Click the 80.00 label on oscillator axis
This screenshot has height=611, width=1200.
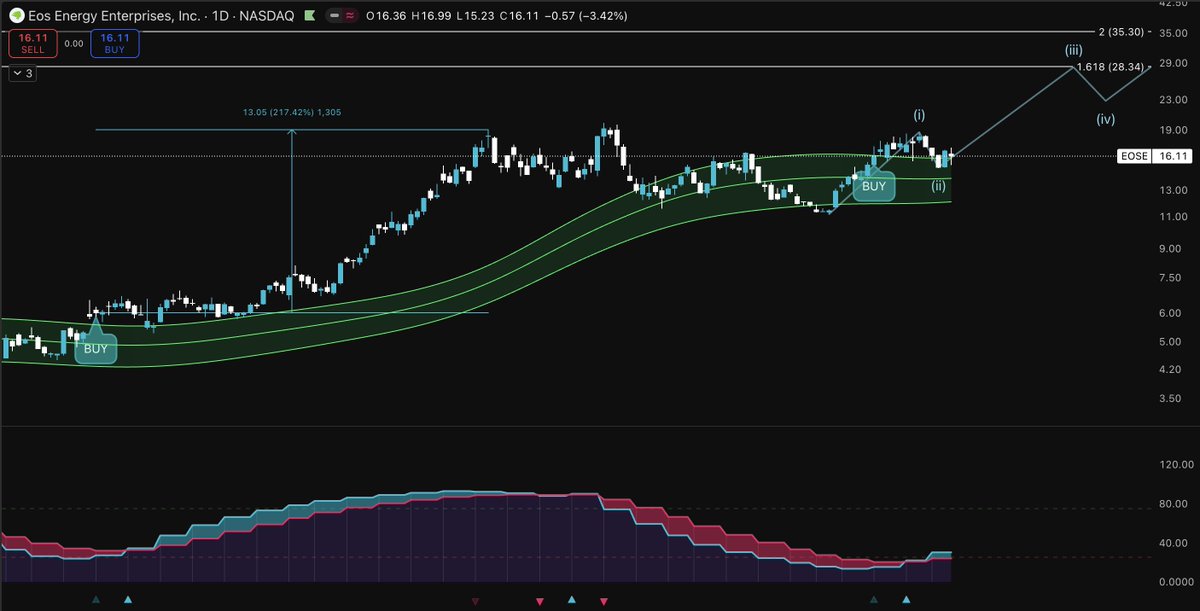tap(1172, 504)
